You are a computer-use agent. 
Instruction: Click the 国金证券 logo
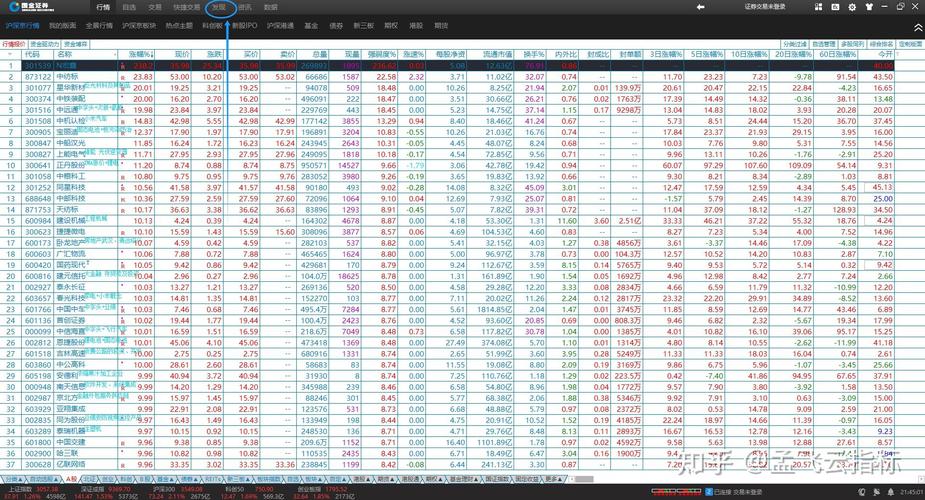coord(31,7)
